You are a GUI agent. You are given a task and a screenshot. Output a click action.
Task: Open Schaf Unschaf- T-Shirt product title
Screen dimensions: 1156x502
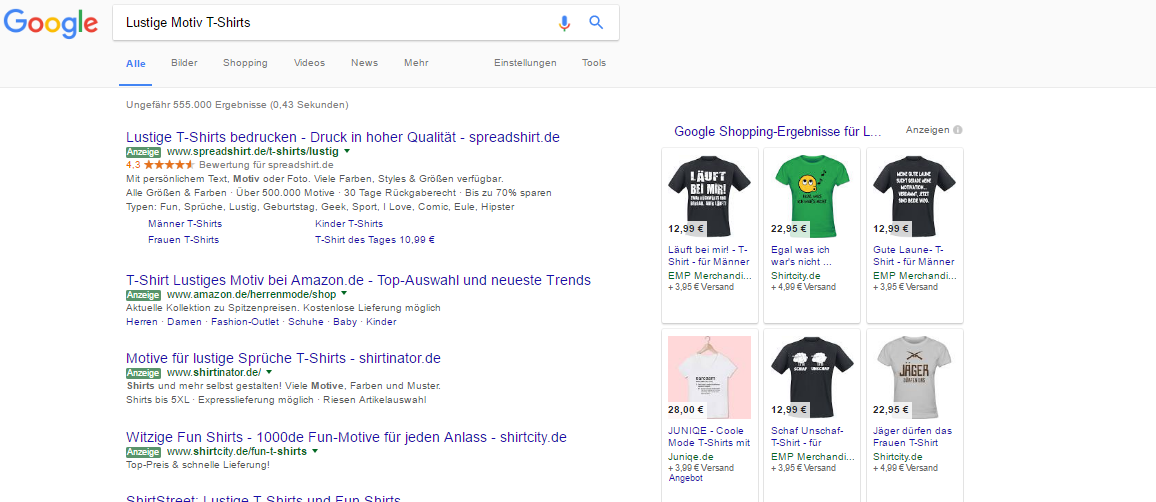[807, 436]
